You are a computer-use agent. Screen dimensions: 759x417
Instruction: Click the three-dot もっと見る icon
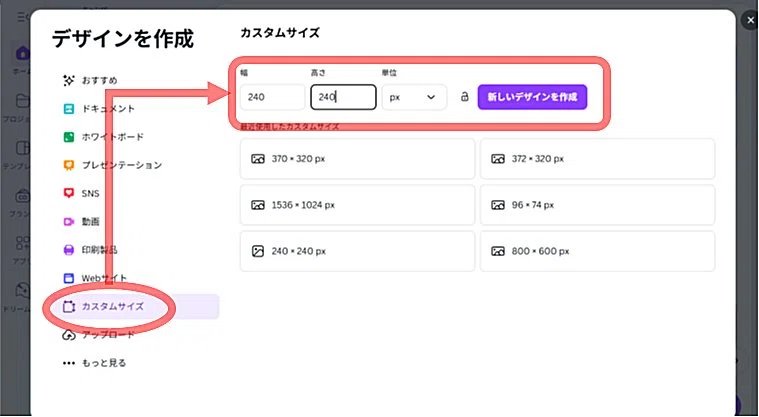[x=69, y=363]
